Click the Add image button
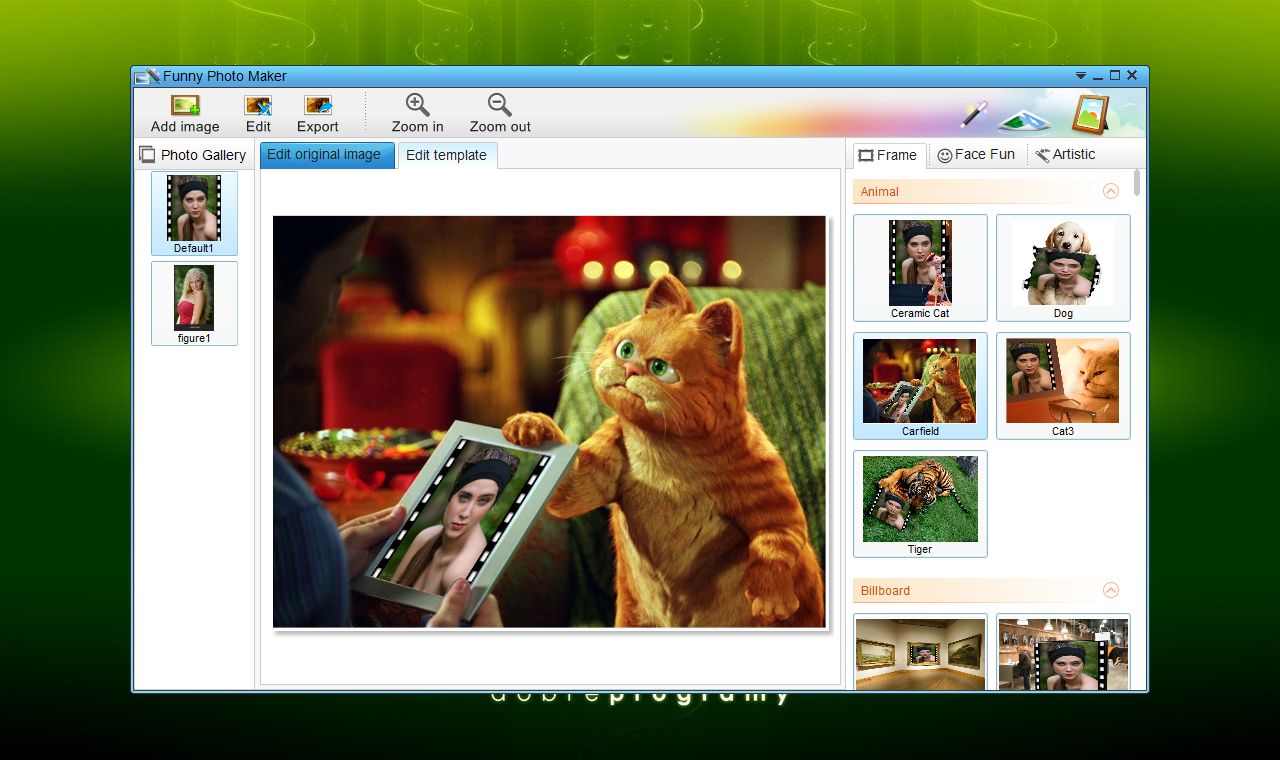 click(x=184, y=110)
